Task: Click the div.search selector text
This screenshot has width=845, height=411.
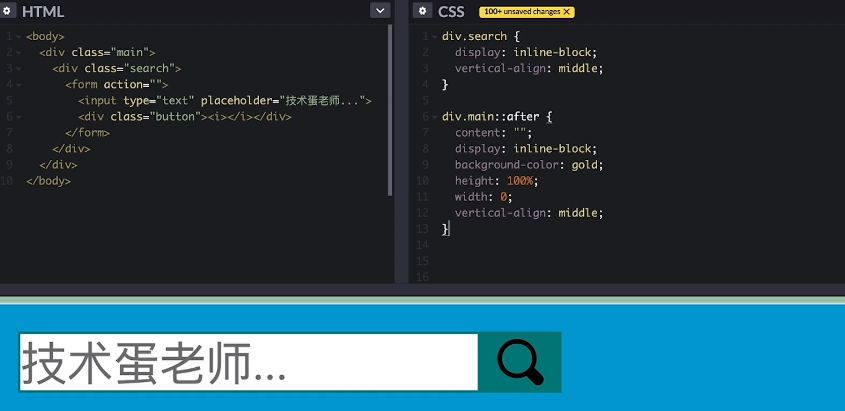Action: 474,37
